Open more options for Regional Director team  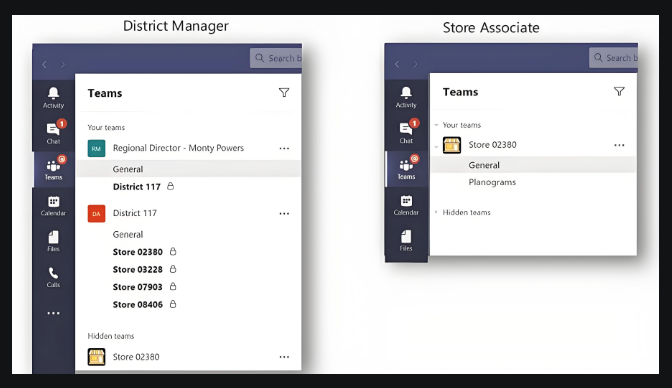pyautogui.click(x=284, y=148)
